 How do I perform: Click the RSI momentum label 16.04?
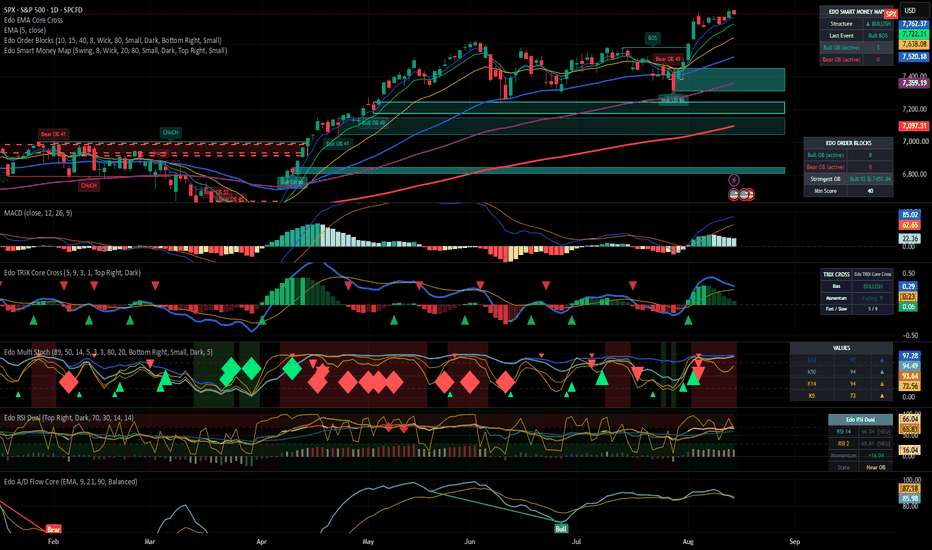(909, 450)
